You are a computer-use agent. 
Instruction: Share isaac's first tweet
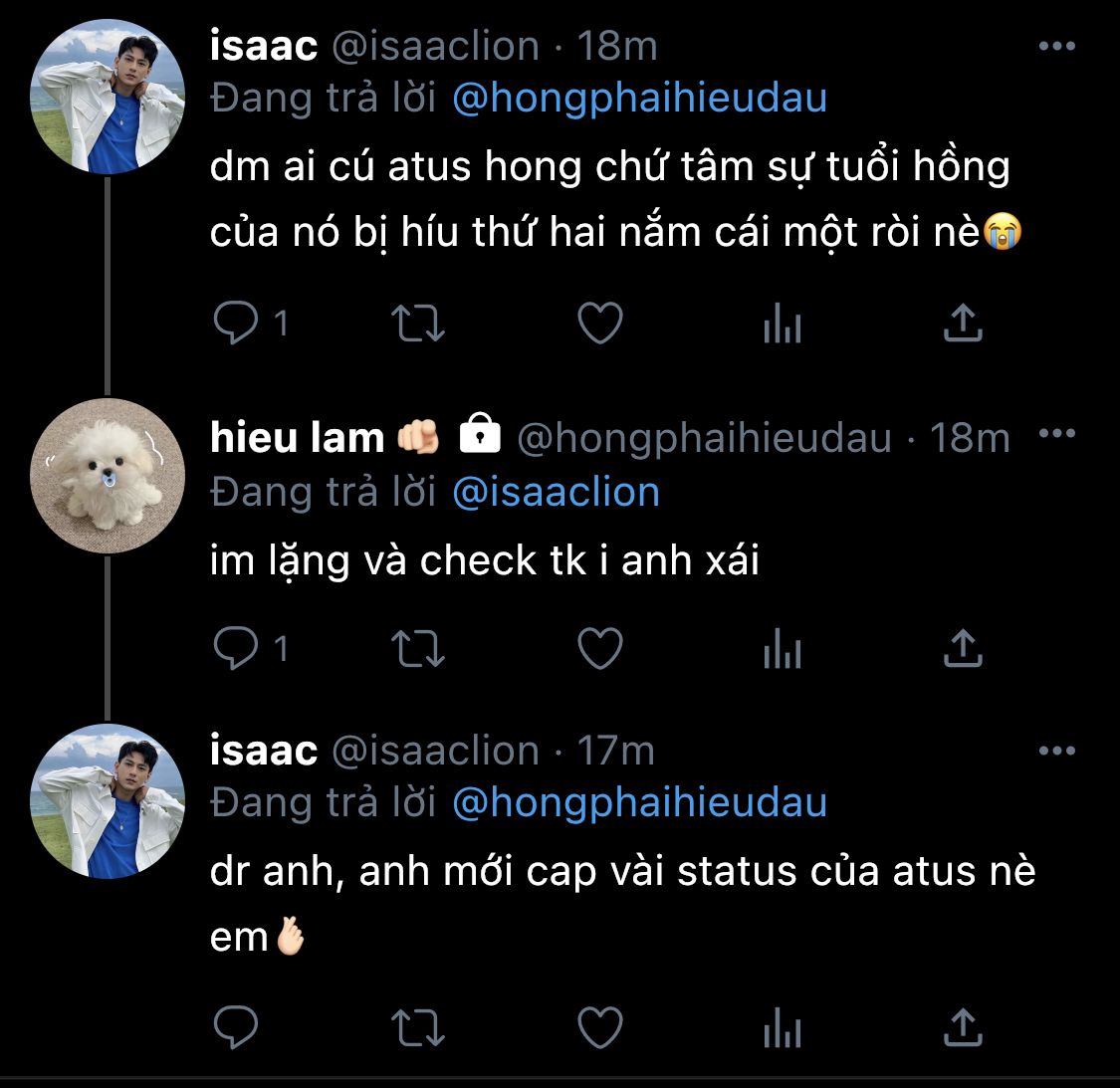[963, 324]
